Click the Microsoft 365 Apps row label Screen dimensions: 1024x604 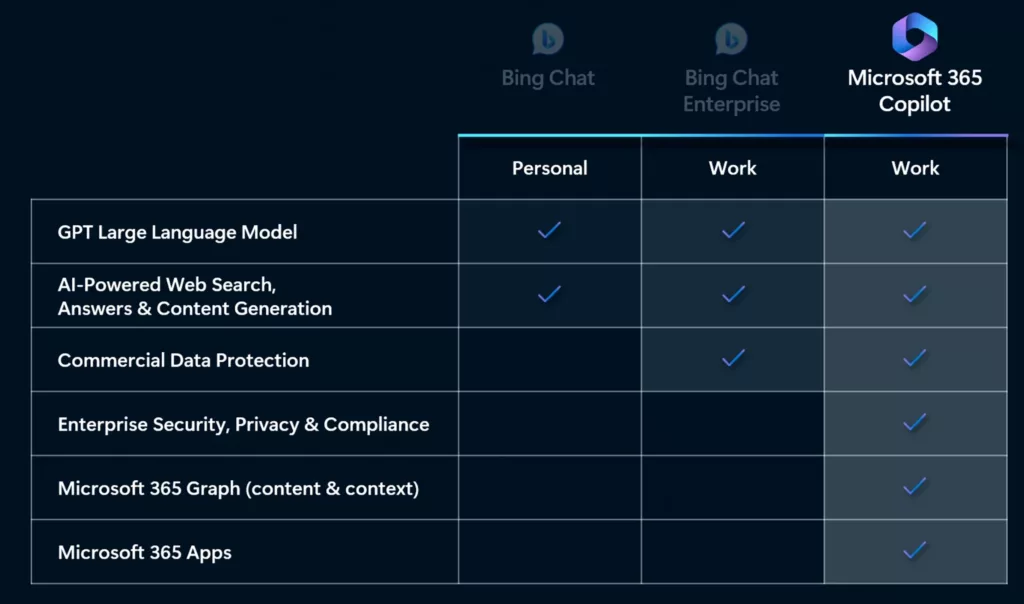145,552
